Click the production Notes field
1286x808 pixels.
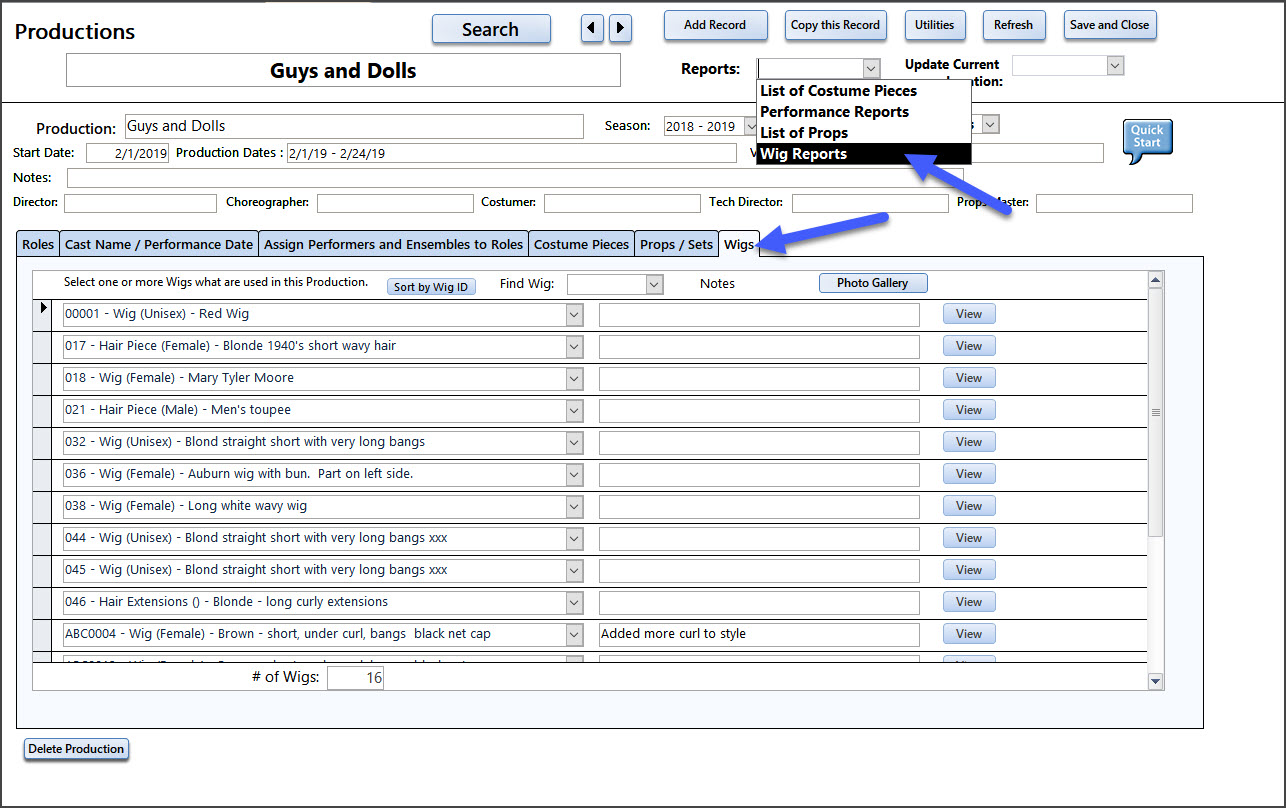point(515,178)
